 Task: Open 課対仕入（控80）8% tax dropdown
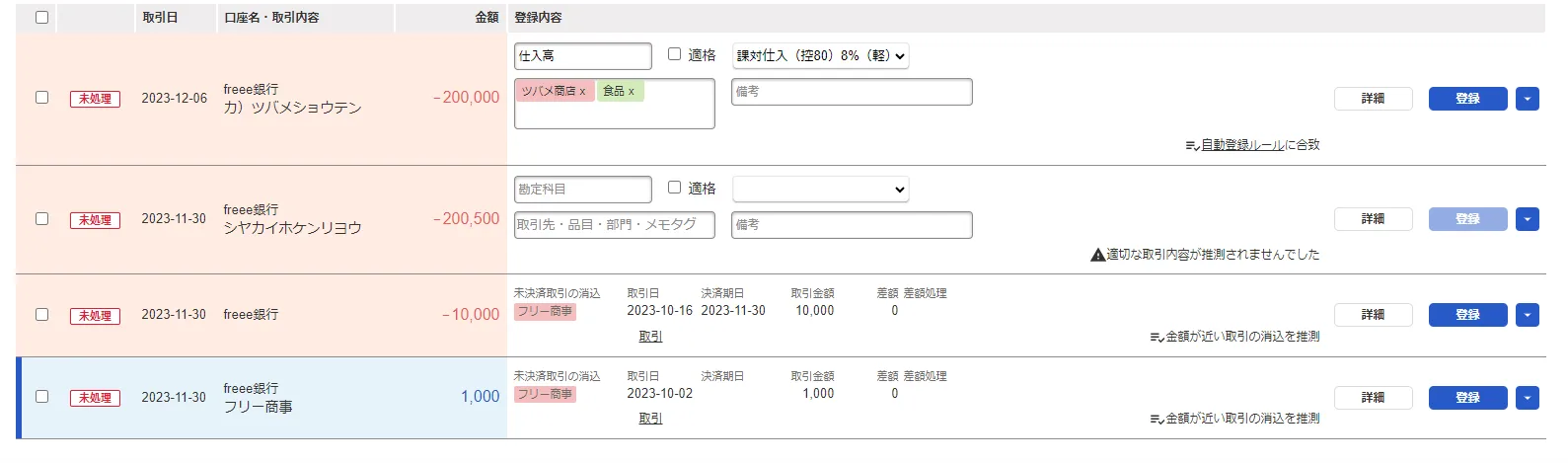(820, 56)
